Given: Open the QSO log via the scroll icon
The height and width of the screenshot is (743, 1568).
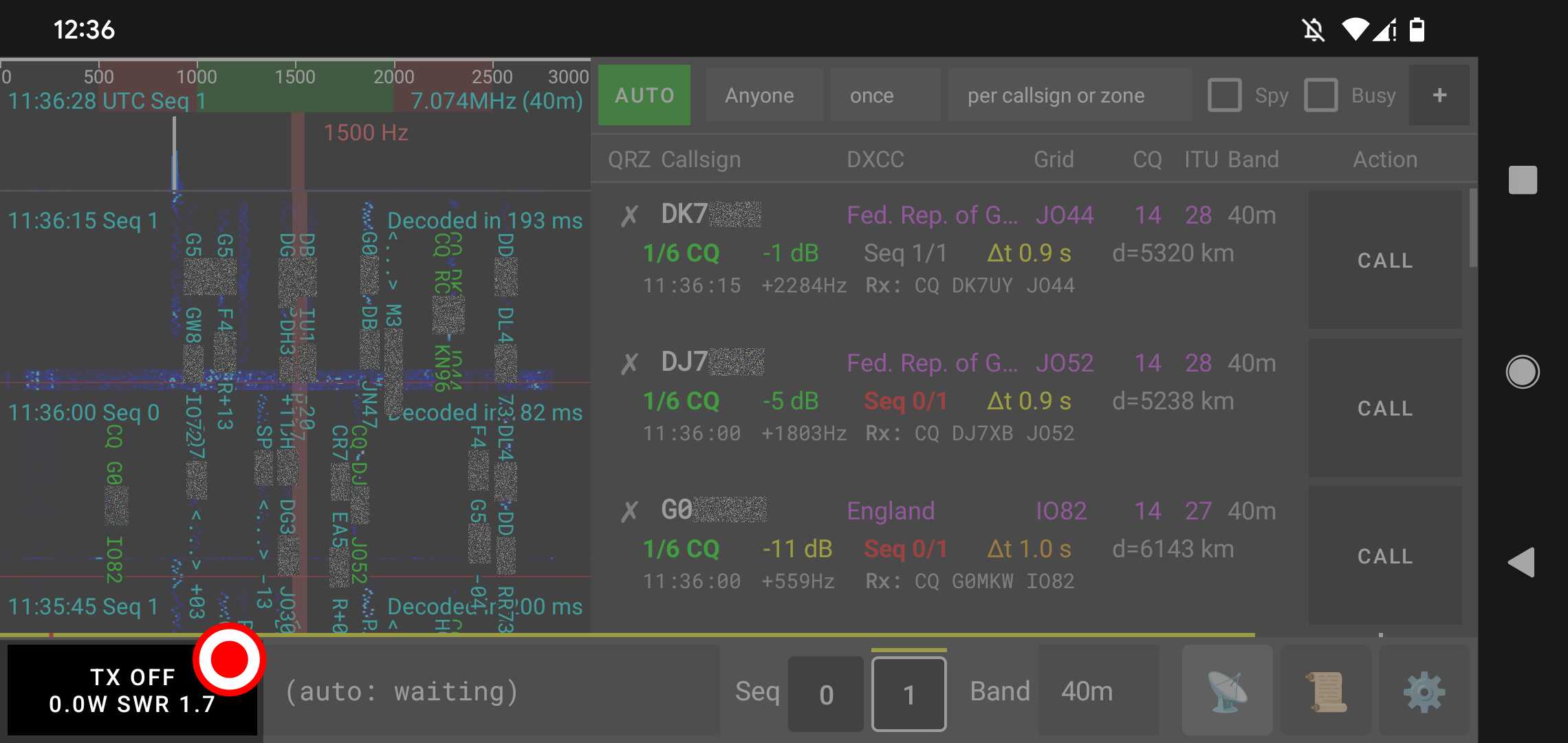Looking at the screenshot, I should pos(1325,690).
